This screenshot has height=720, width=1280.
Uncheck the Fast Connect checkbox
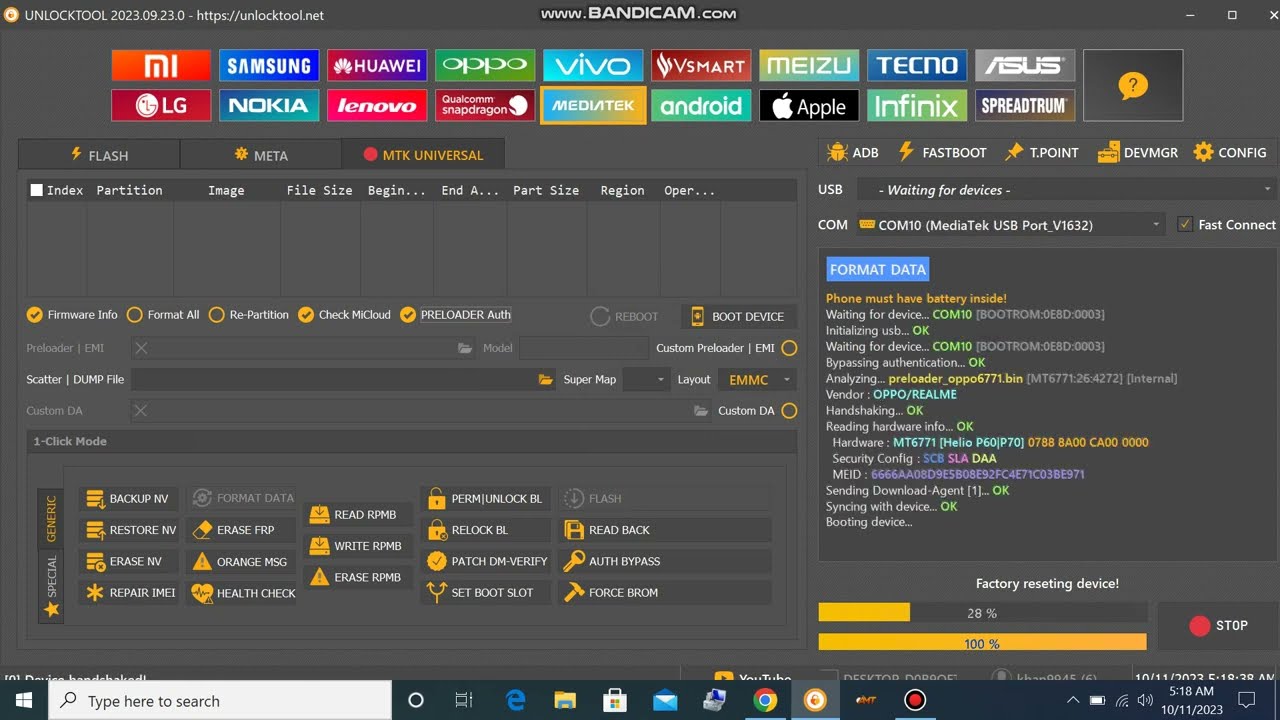tap(1185, 225)
